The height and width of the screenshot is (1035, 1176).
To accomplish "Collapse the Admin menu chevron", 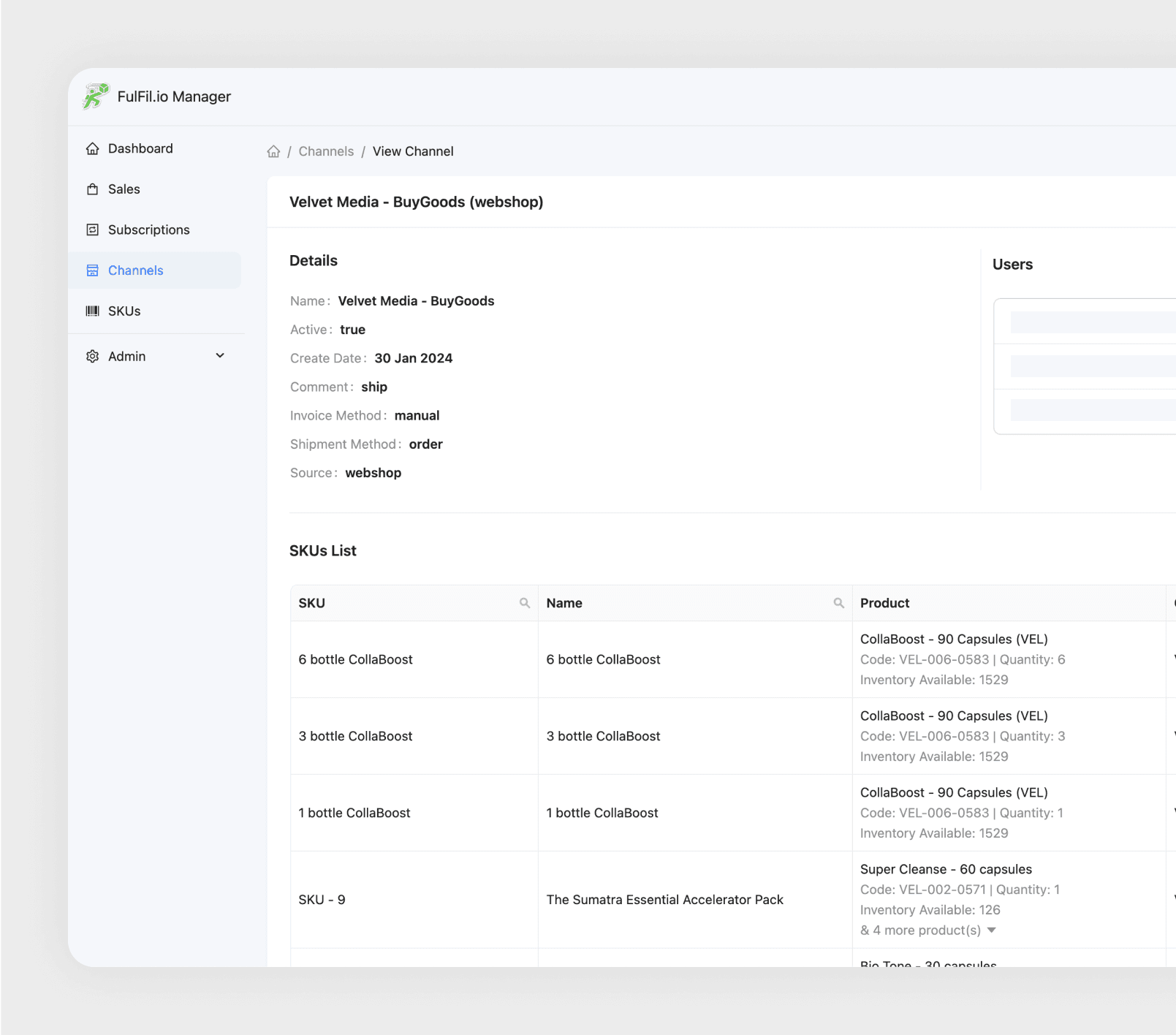I will point(219,356).
